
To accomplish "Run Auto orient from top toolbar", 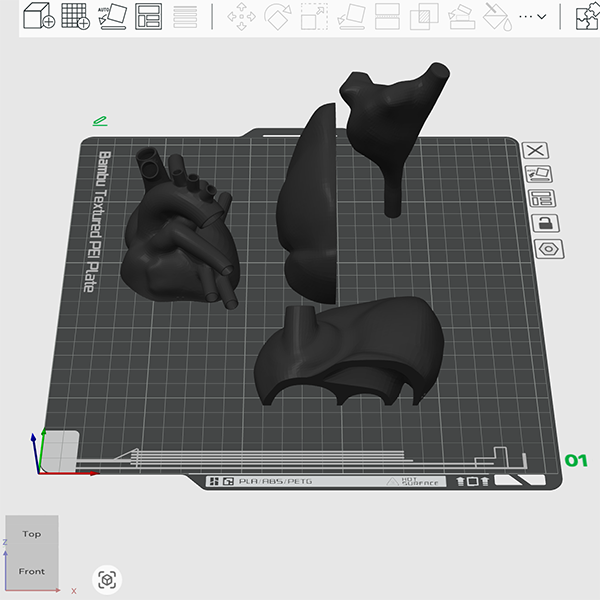I will tap(112, 16).
